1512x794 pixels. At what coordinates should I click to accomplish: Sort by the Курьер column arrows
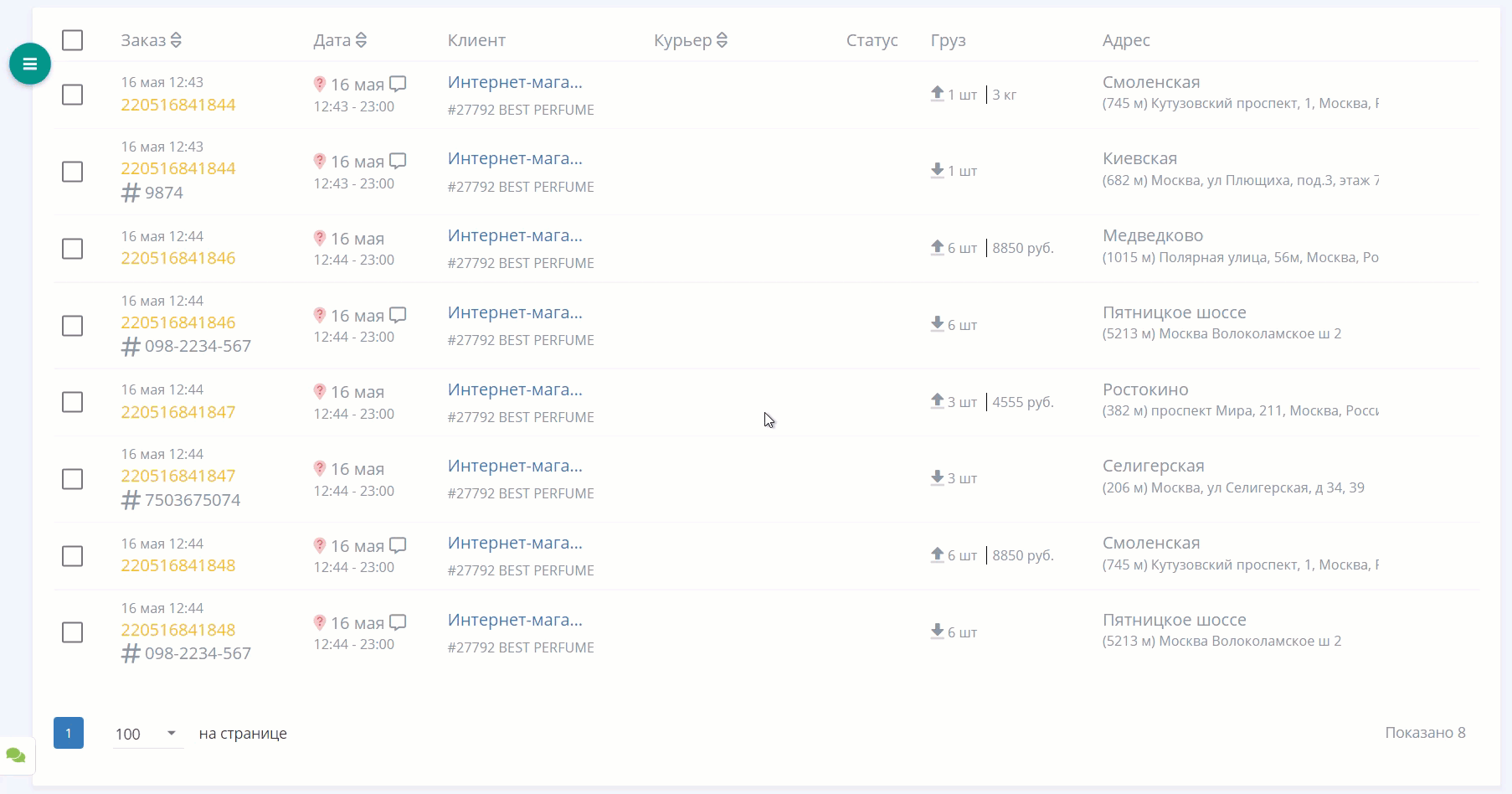pyautogui.click(x=722, y=40)
